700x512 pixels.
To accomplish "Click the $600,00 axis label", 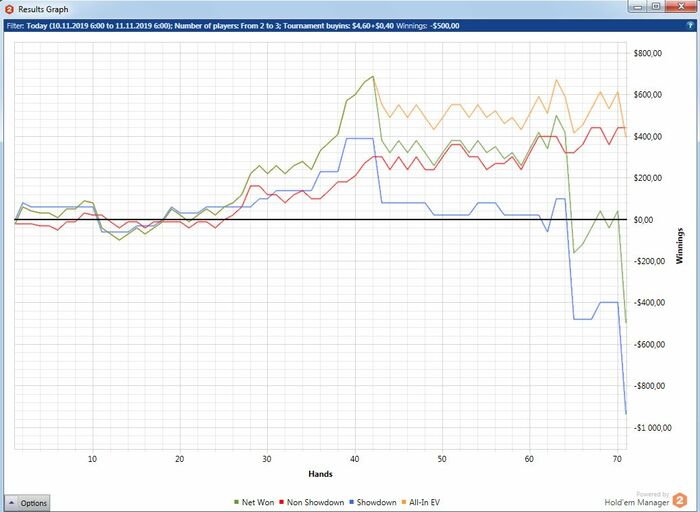I will (x=647, y=95).
